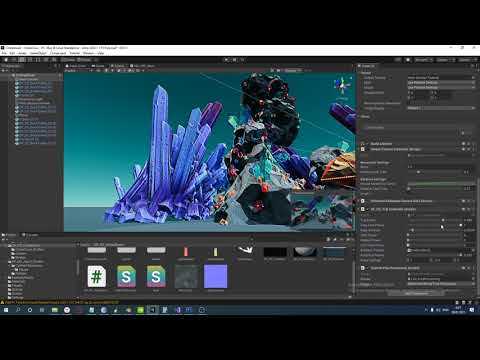The height and width of the screenshot is (360, 480).
Task: Select the yellow bar asset thumbnail
Action: pyautogui.click(x=215, y=252)
